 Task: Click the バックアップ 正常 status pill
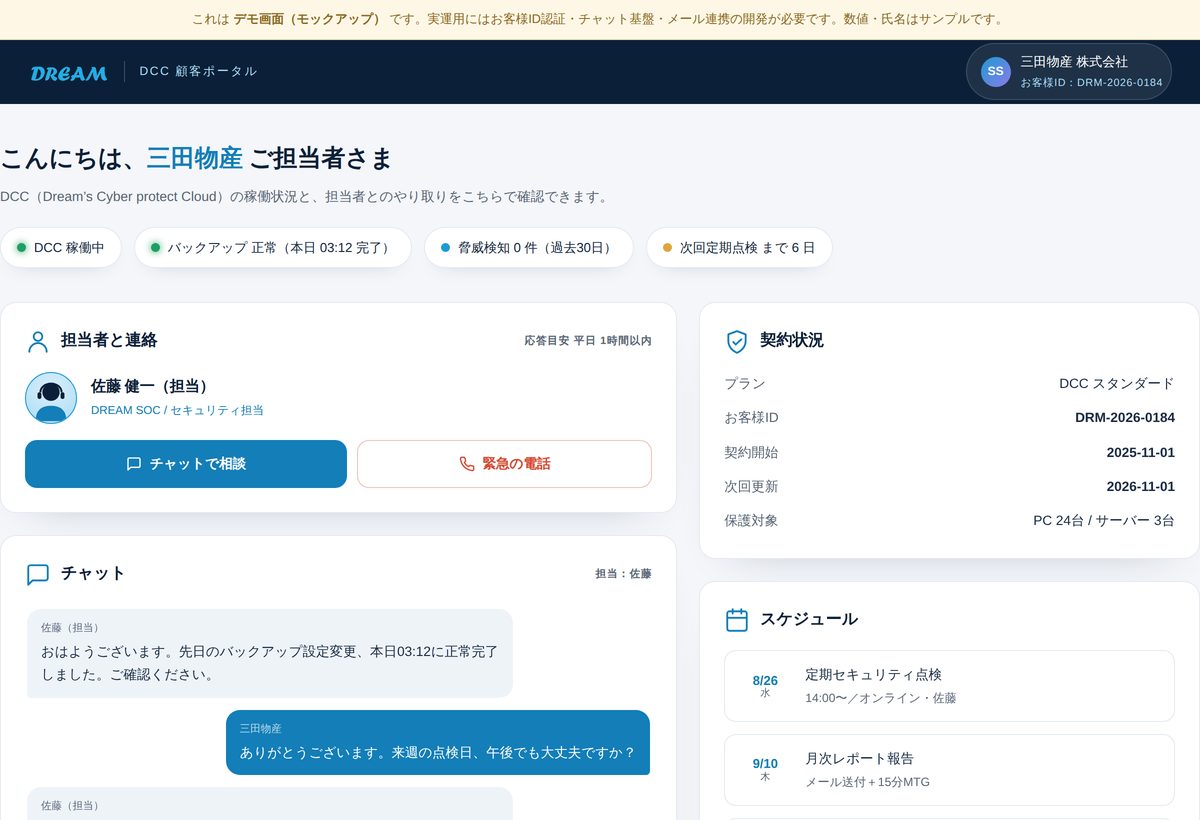[x=273, y=248]
